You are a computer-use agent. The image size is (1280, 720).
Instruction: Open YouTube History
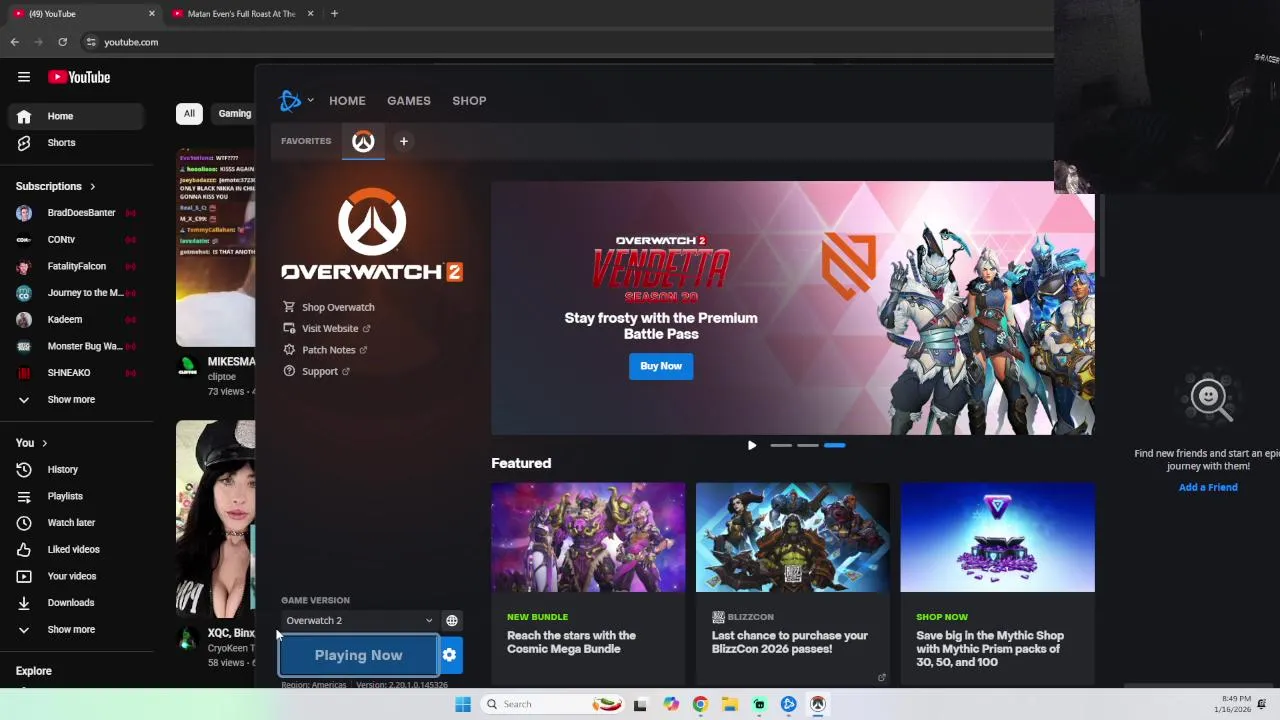(x=76, y=469)
